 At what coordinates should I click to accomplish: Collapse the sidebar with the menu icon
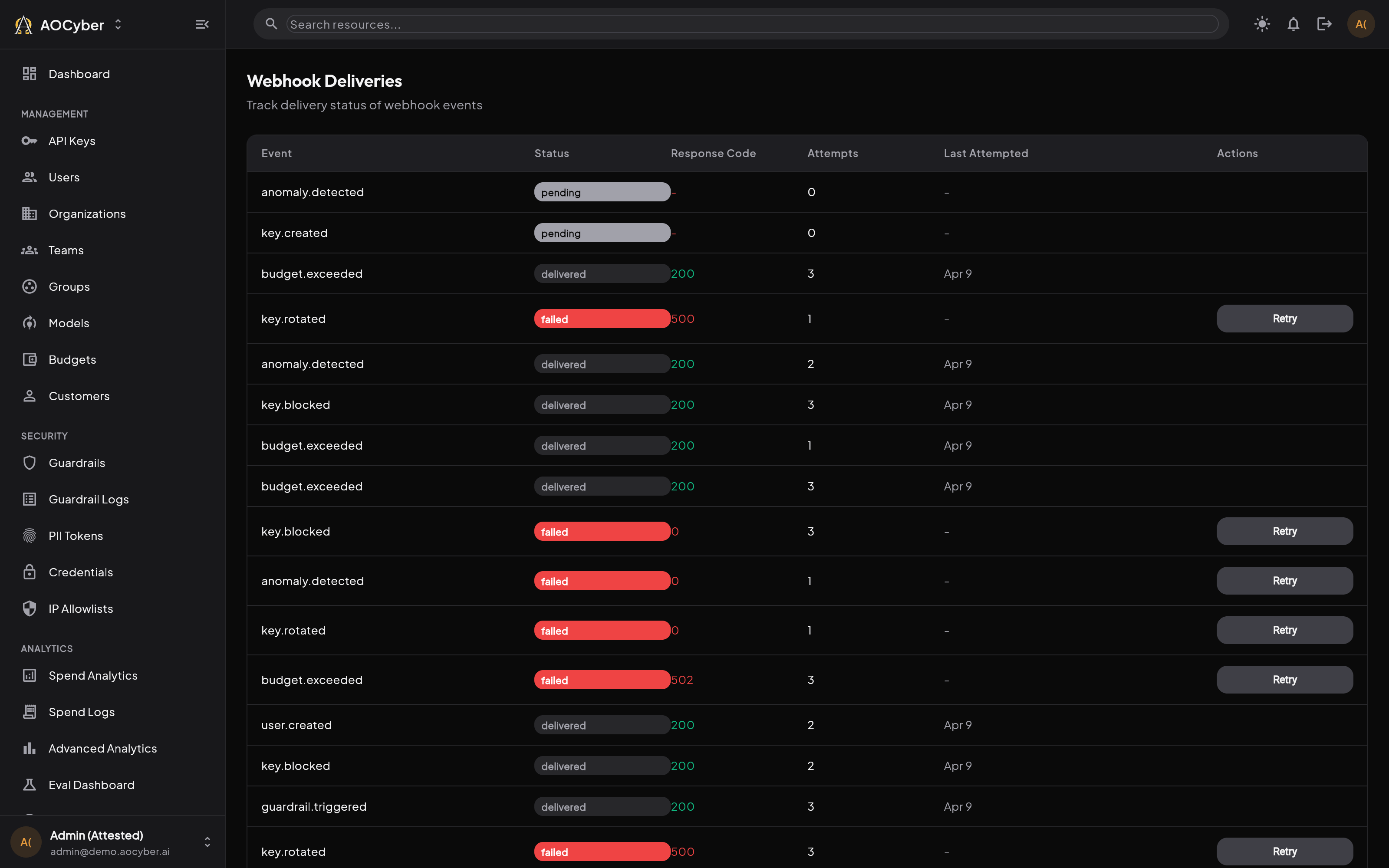pos(202,25)
